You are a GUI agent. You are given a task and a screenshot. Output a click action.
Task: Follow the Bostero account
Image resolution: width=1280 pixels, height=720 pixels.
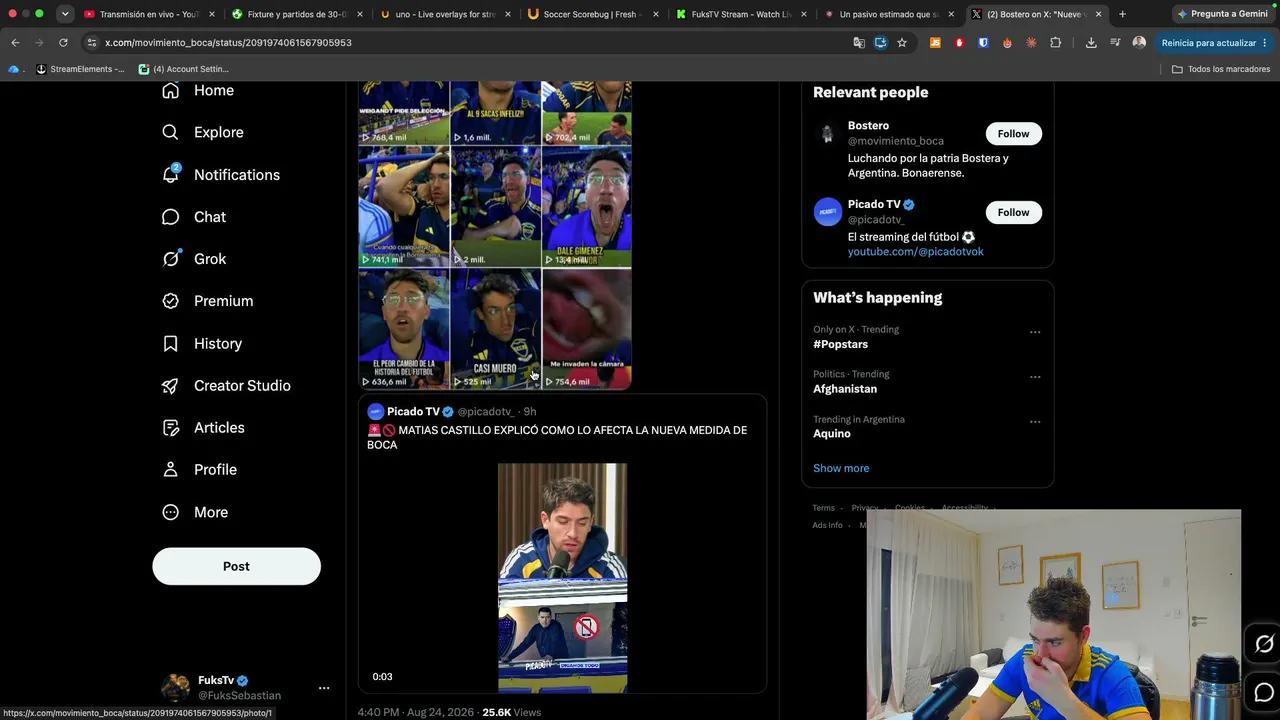pos(1013,134)
